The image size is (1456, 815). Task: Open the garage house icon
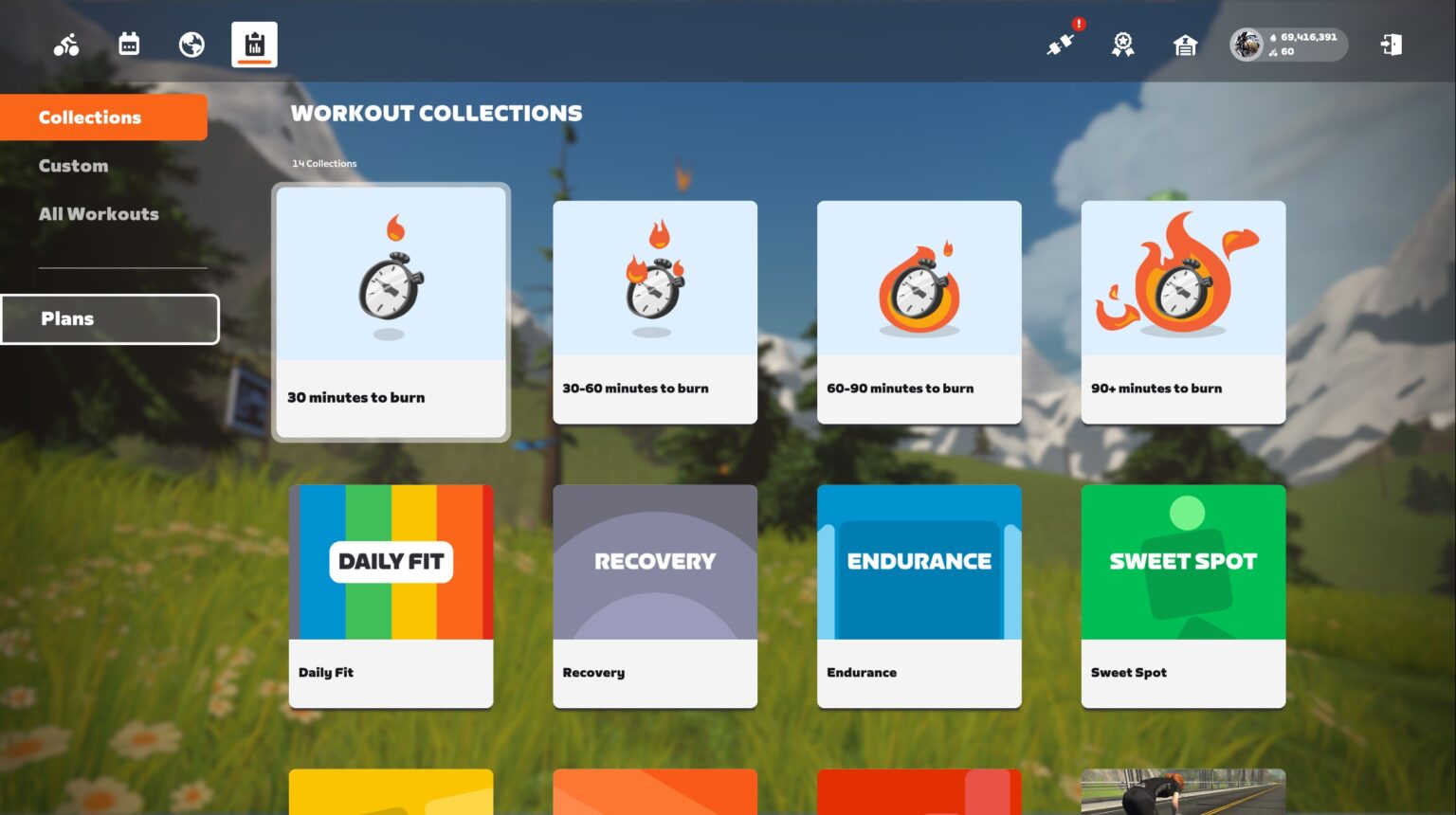(x=1185, y=45)
